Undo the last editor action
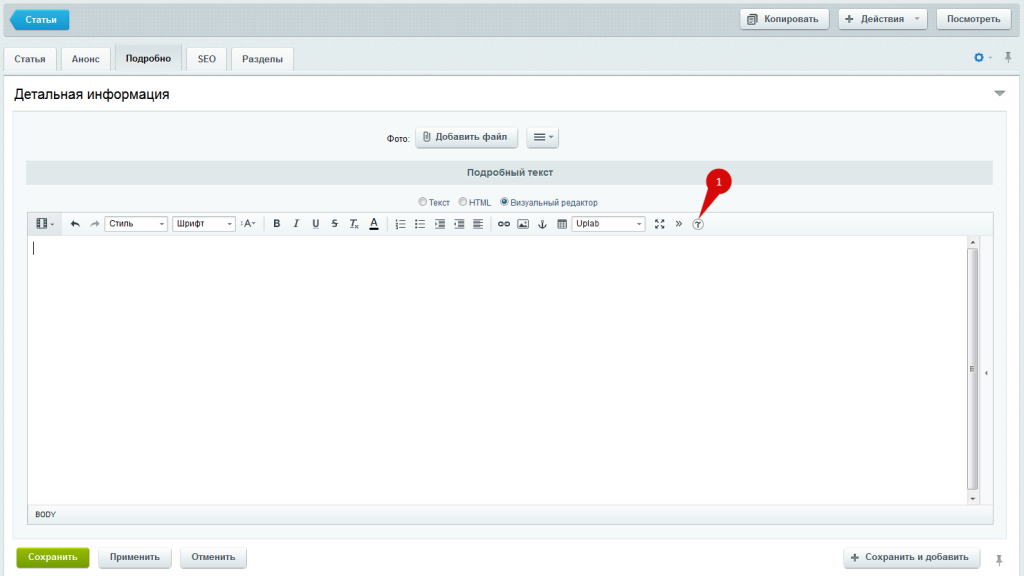Screen dimensions: 1024x576 pyautogui.click(x=75, y=224)
